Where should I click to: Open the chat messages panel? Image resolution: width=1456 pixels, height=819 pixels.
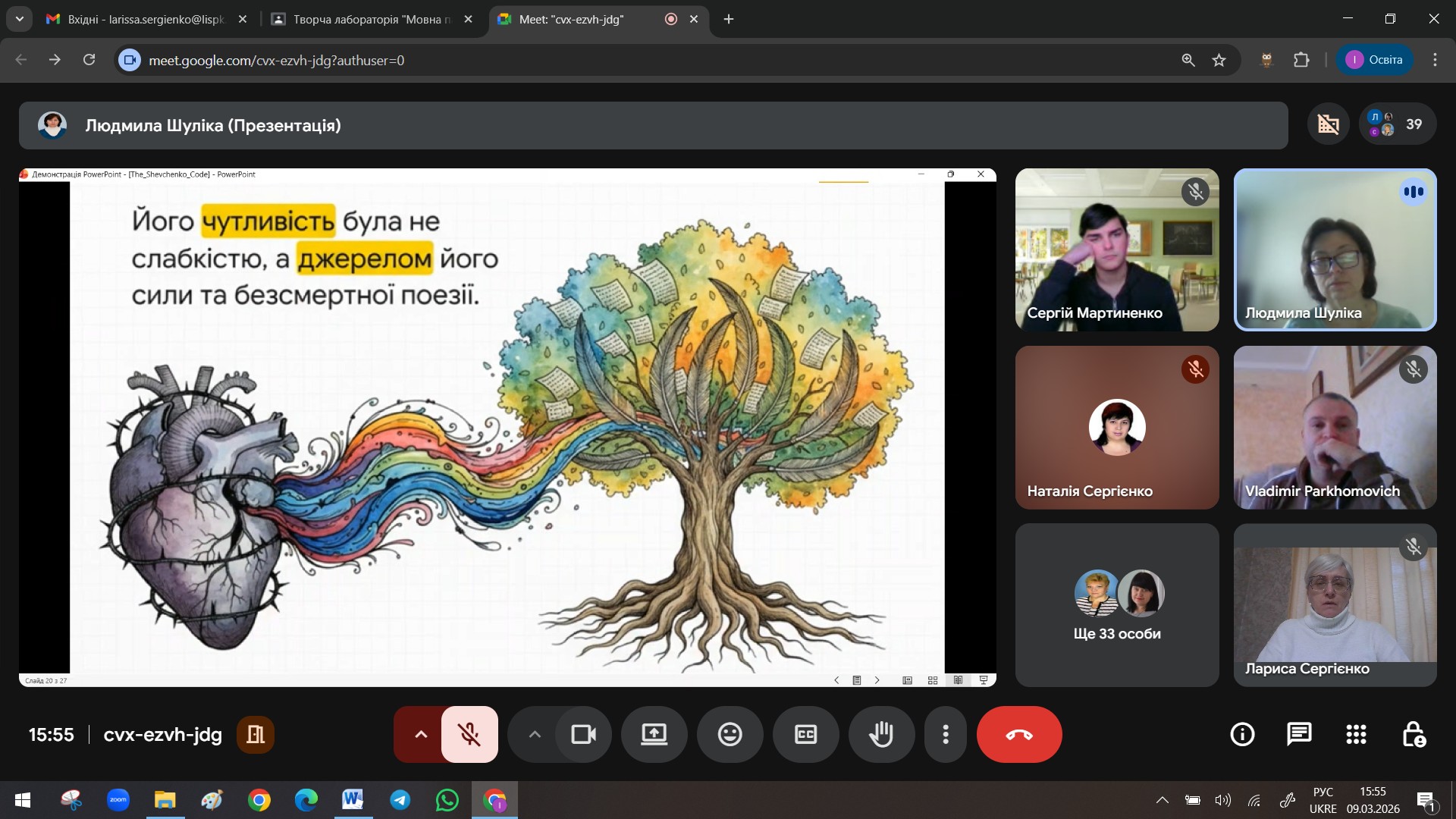click(x=1299, y=734)
